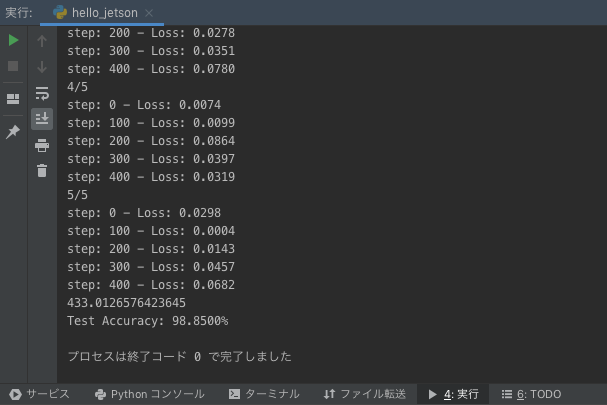Click line with Loss: 0.0682
Screen dimensions: 607x405
pyautogui.click(x=151, y=285)
